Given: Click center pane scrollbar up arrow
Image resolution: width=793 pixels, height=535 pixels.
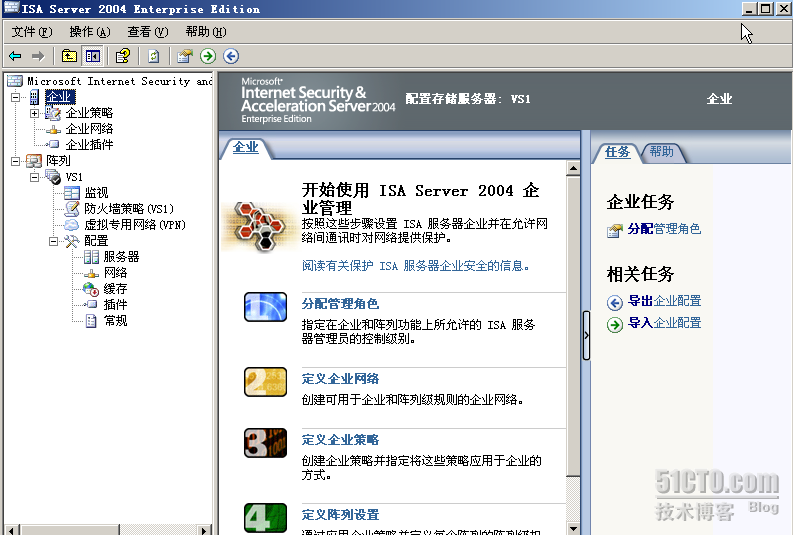Looking at the screenshot, I should tap(573, 168).
